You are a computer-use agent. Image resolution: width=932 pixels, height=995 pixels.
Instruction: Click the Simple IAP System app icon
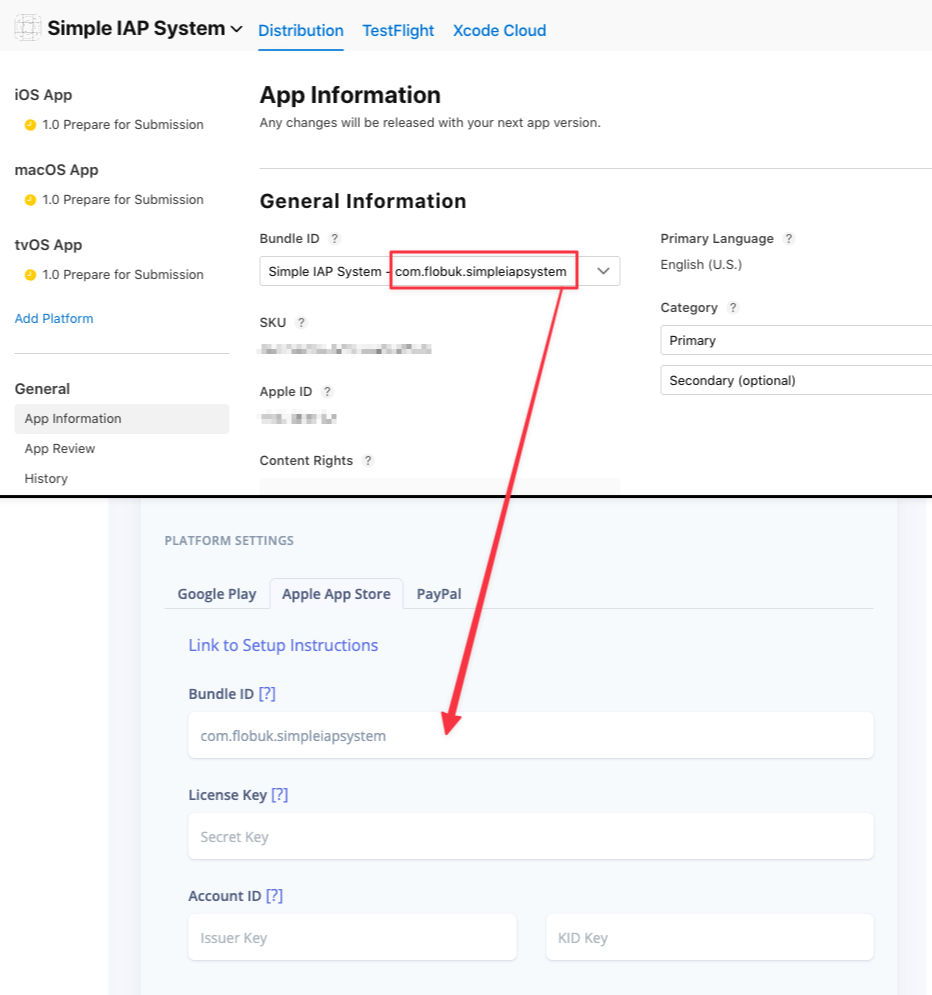coord(28,28)
